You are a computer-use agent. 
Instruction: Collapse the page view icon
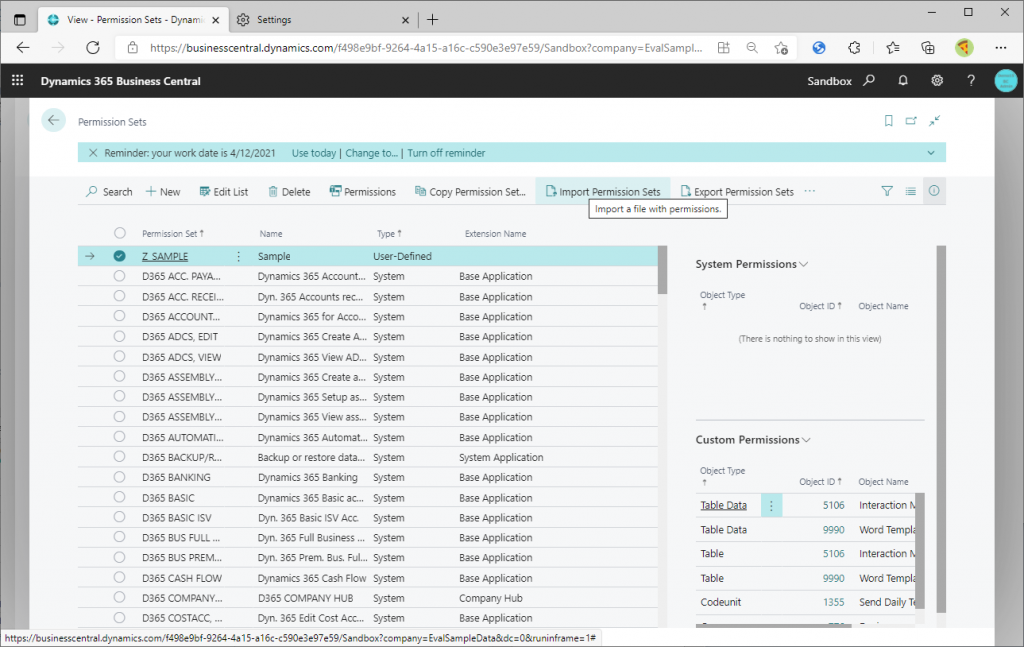(935, 121)
